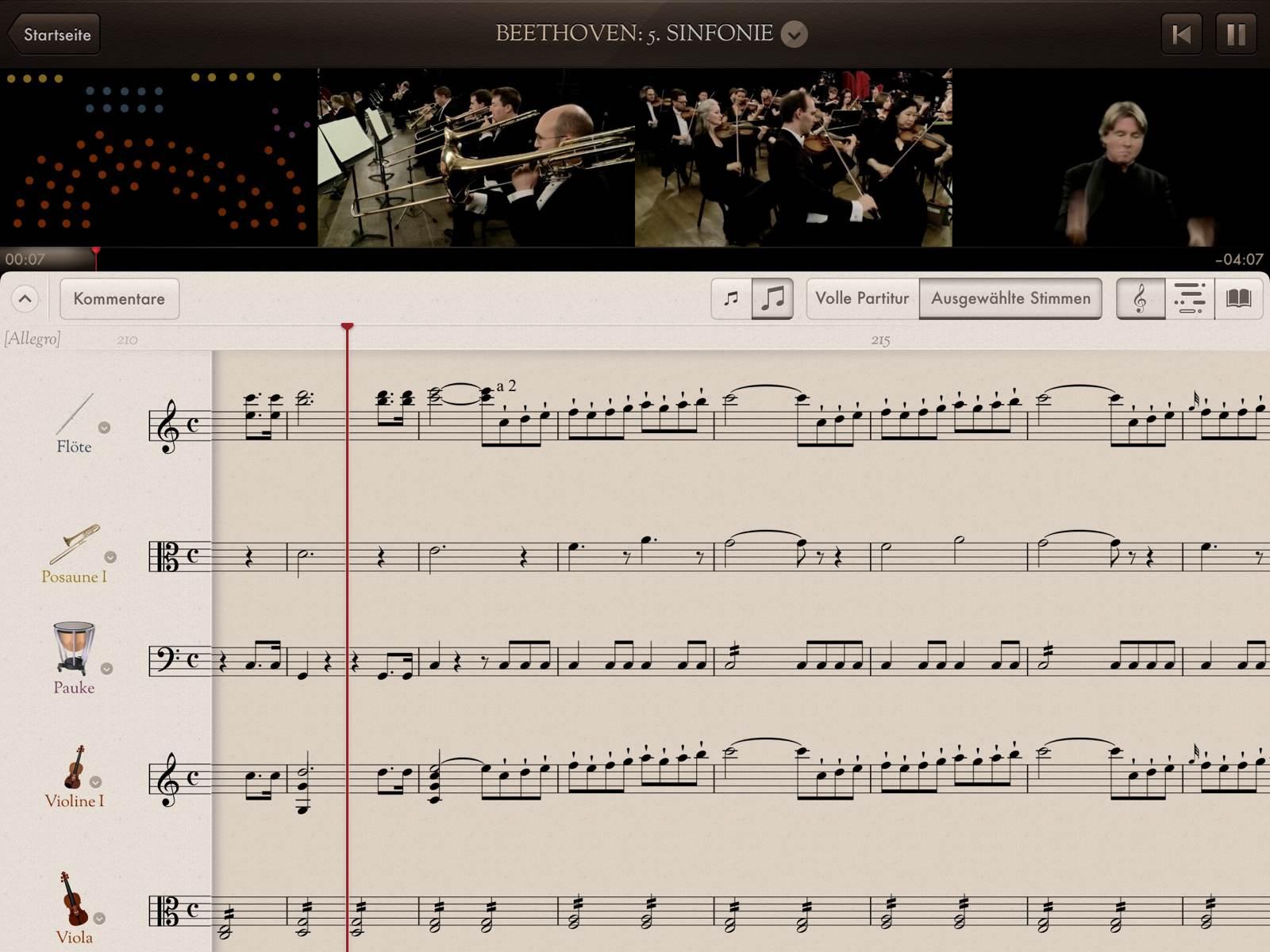Click the Flöte label
This screenshot has height=952, width=1270.
click(74, 447)
